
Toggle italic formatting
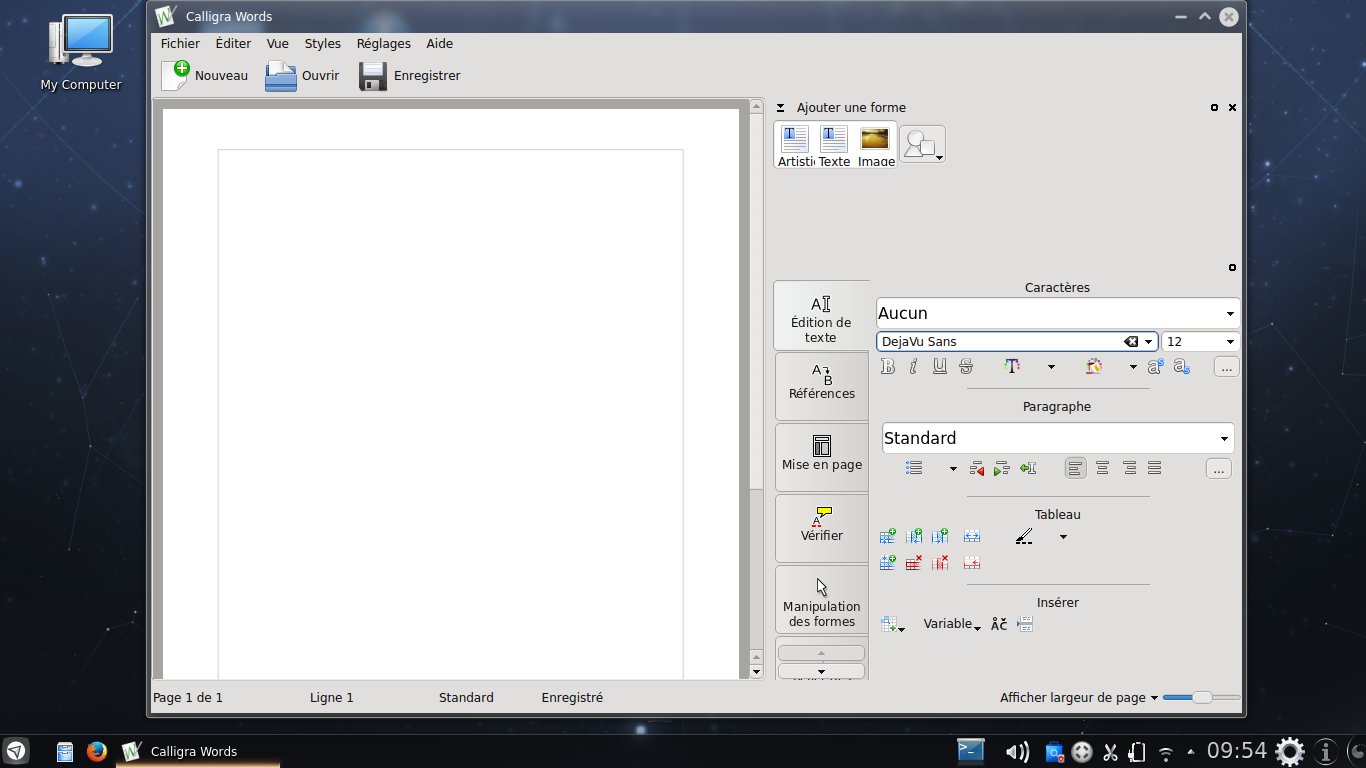(913, 367)
